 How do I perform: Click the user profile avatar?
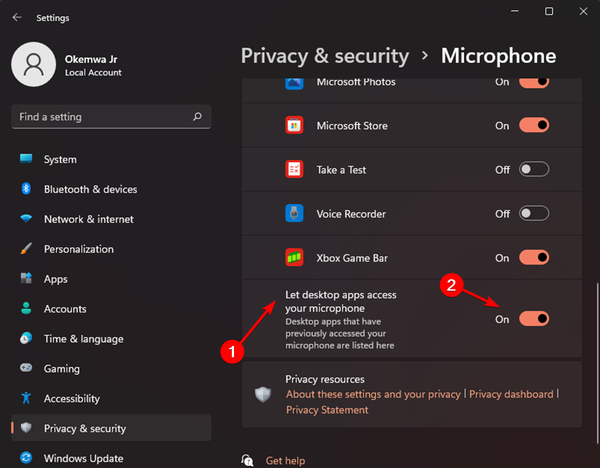[32, 65]
